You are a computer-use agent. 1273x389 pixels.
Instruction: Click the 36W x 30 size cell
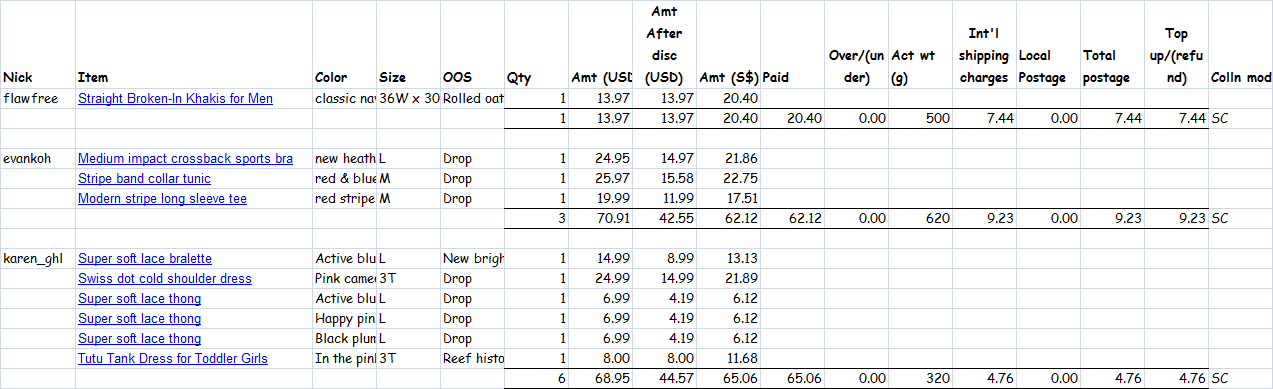click(x=408, y=98)
